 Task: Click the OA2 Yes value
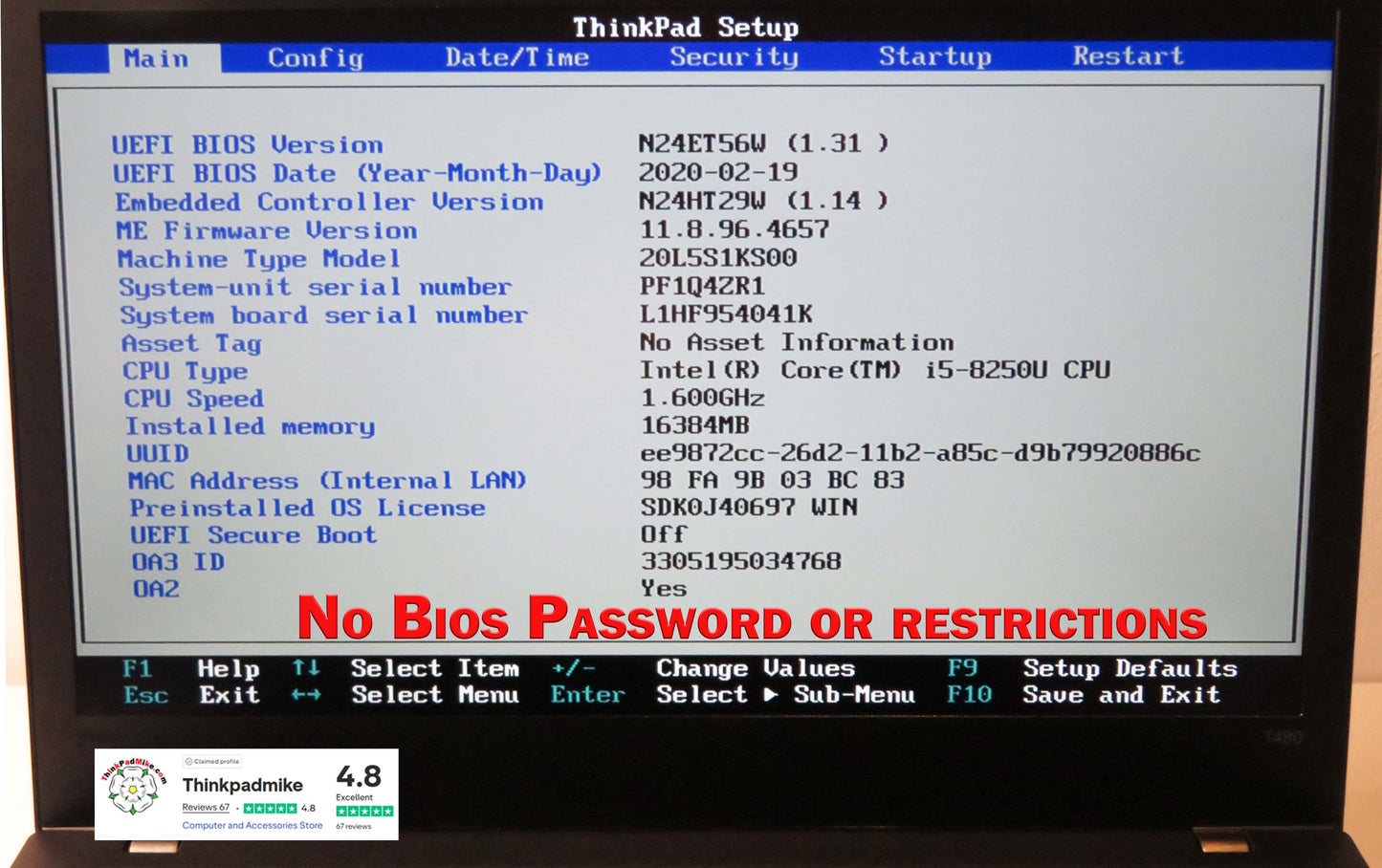[664, 589]
